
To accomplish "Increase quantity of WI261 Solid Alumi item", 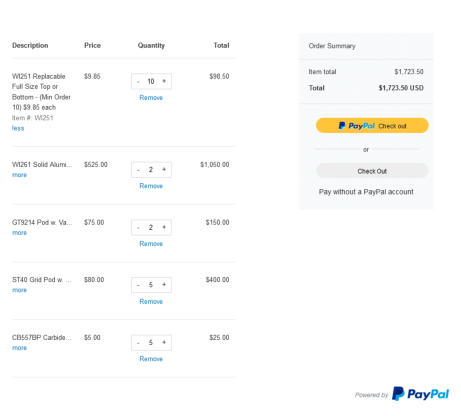I will click(x=164, y=170).
